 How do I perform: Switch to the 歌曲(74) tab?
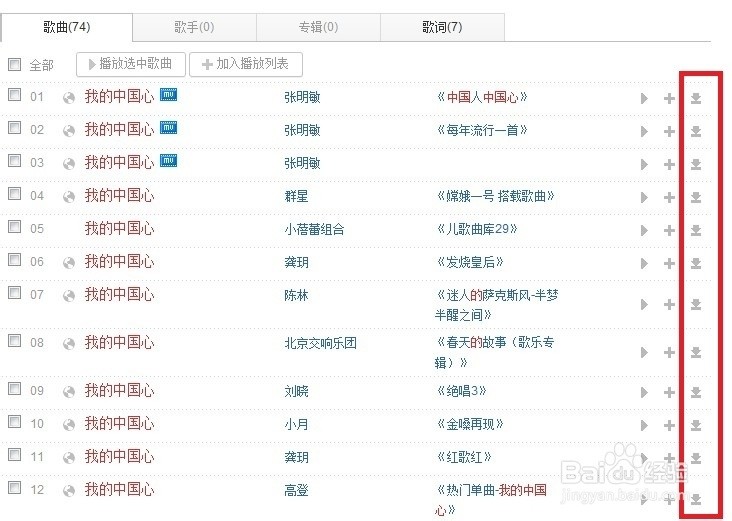(x=67, y=28)
